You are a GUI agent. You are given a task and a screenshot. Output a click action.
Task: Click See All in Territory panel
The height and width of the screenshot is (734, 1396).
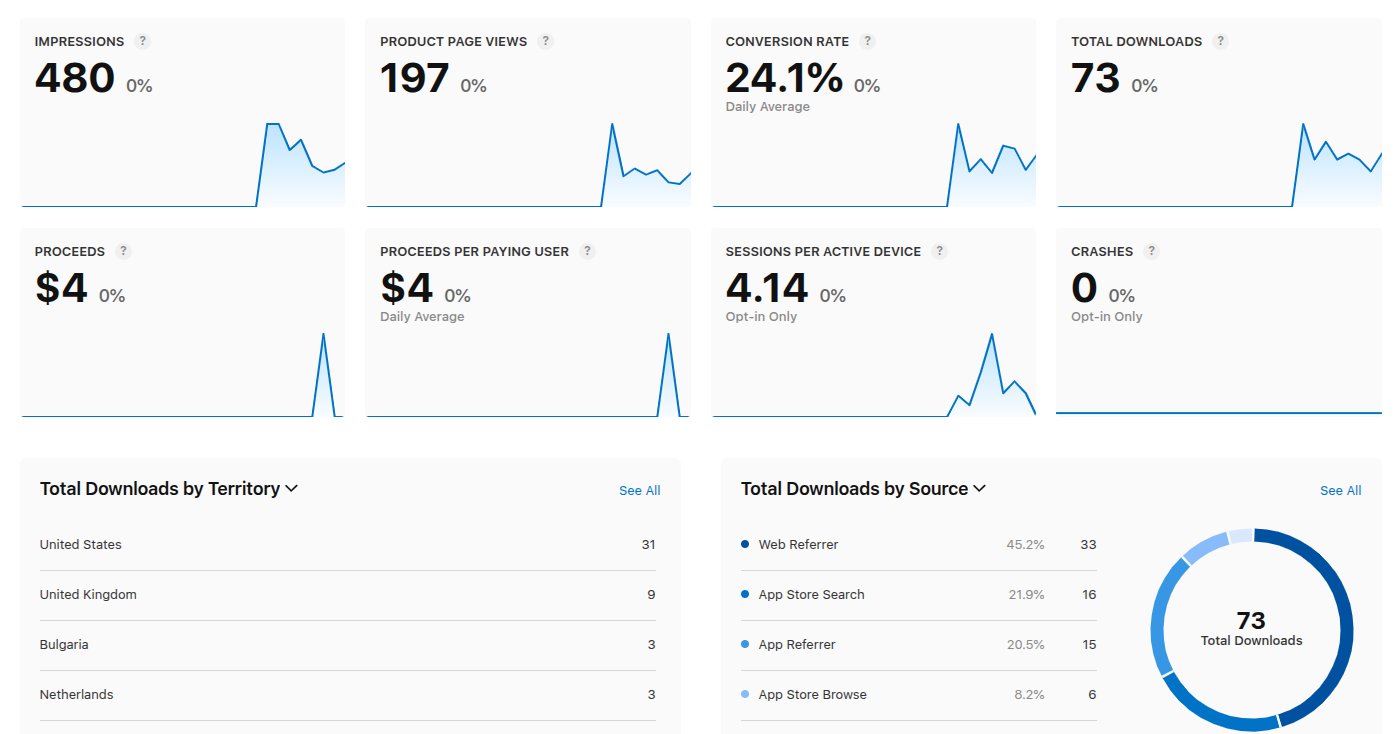click(639, 490)
